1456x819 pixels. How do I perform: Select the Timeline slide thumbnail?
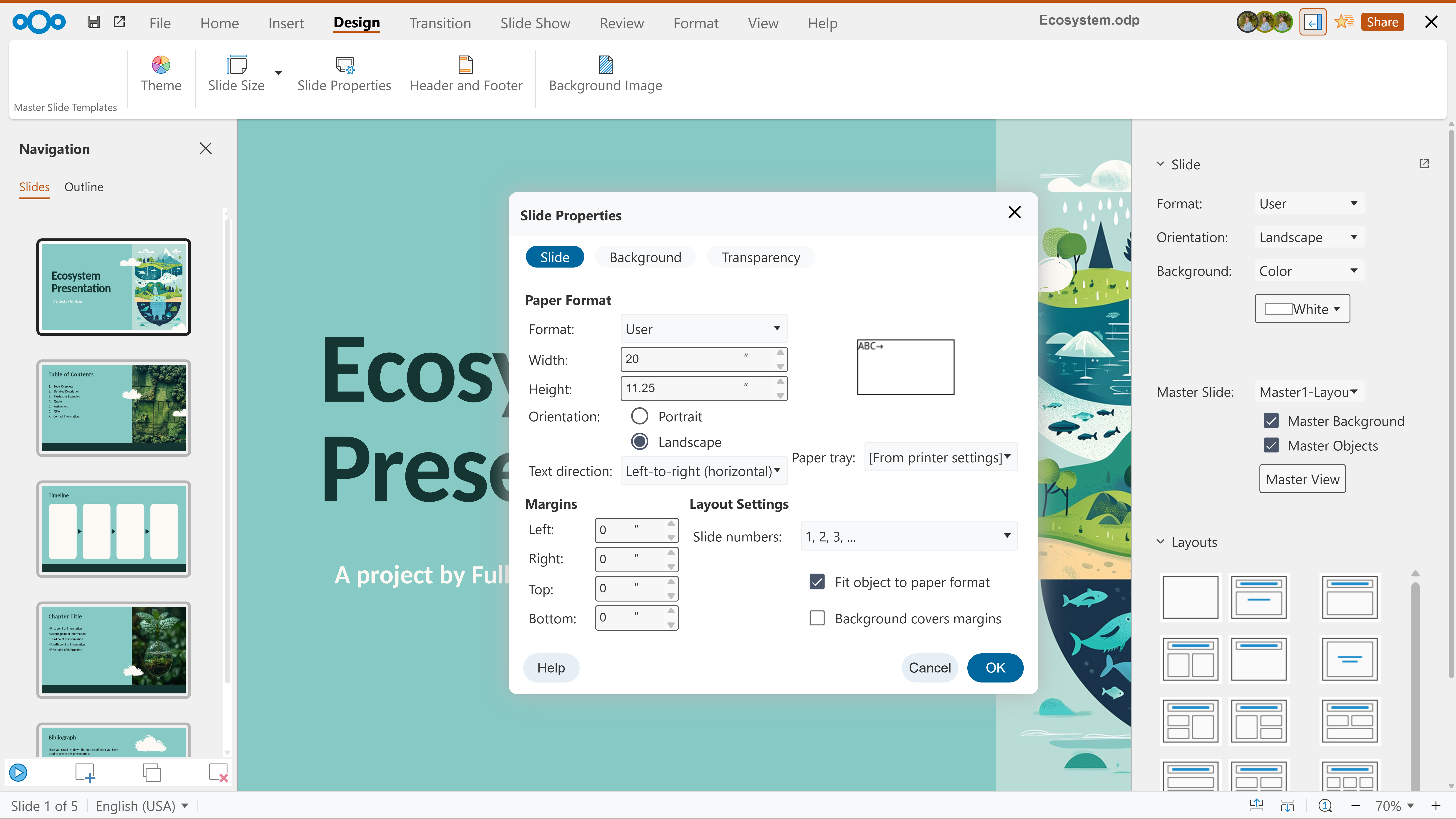(x=113, y=529)
